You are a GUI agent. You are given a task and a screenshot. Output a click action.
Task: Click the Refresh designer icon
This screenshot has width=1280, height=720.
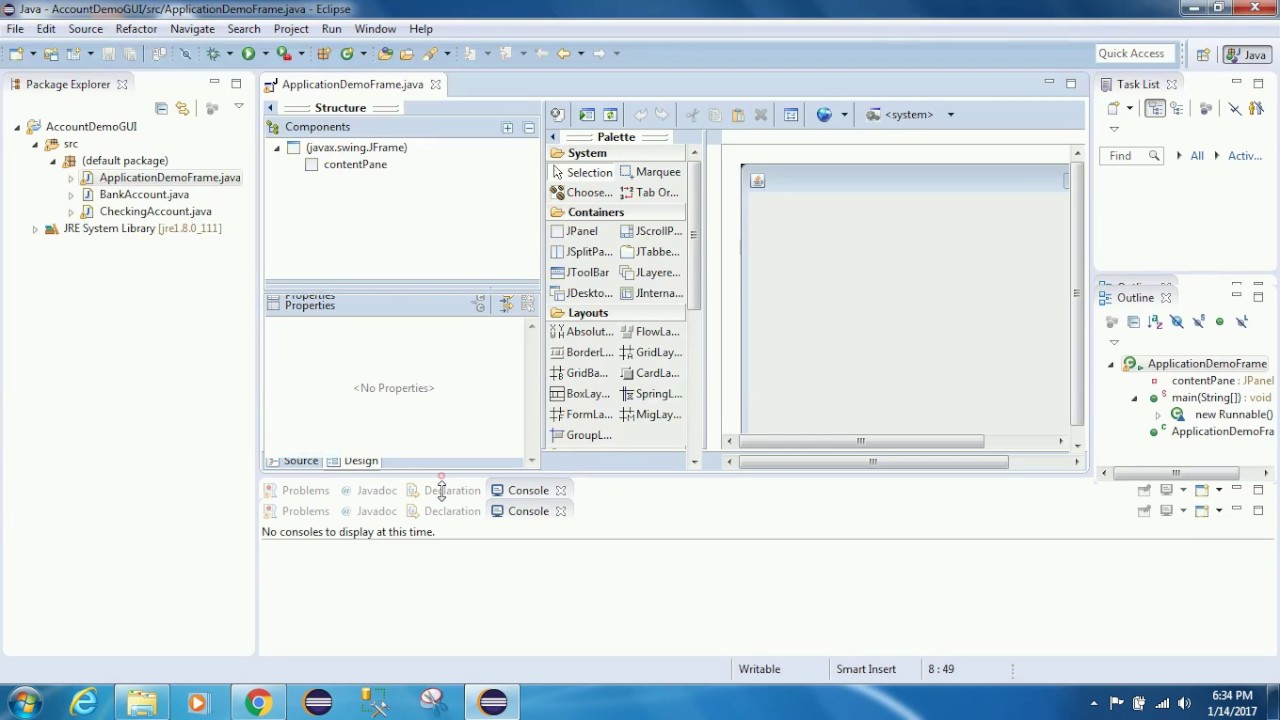pyautogui.click(x=610, y=114)
